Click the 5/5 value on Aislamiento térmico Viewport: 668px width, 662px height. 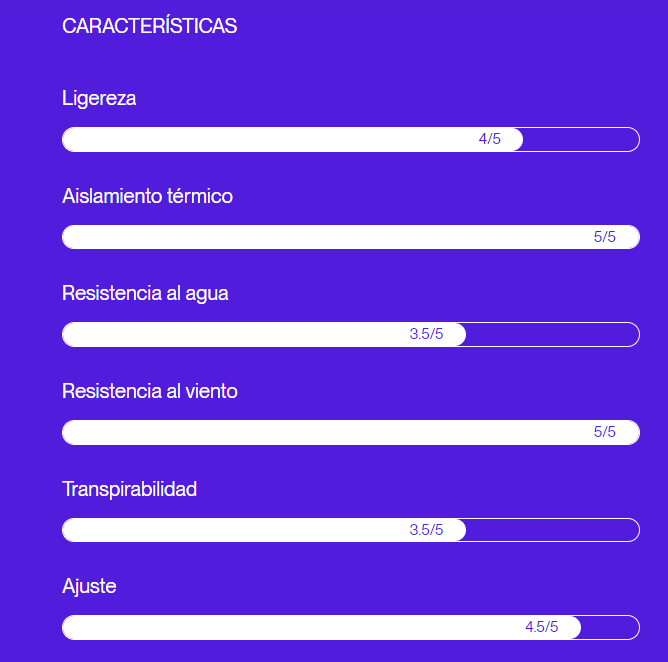[x=605, y=237]
